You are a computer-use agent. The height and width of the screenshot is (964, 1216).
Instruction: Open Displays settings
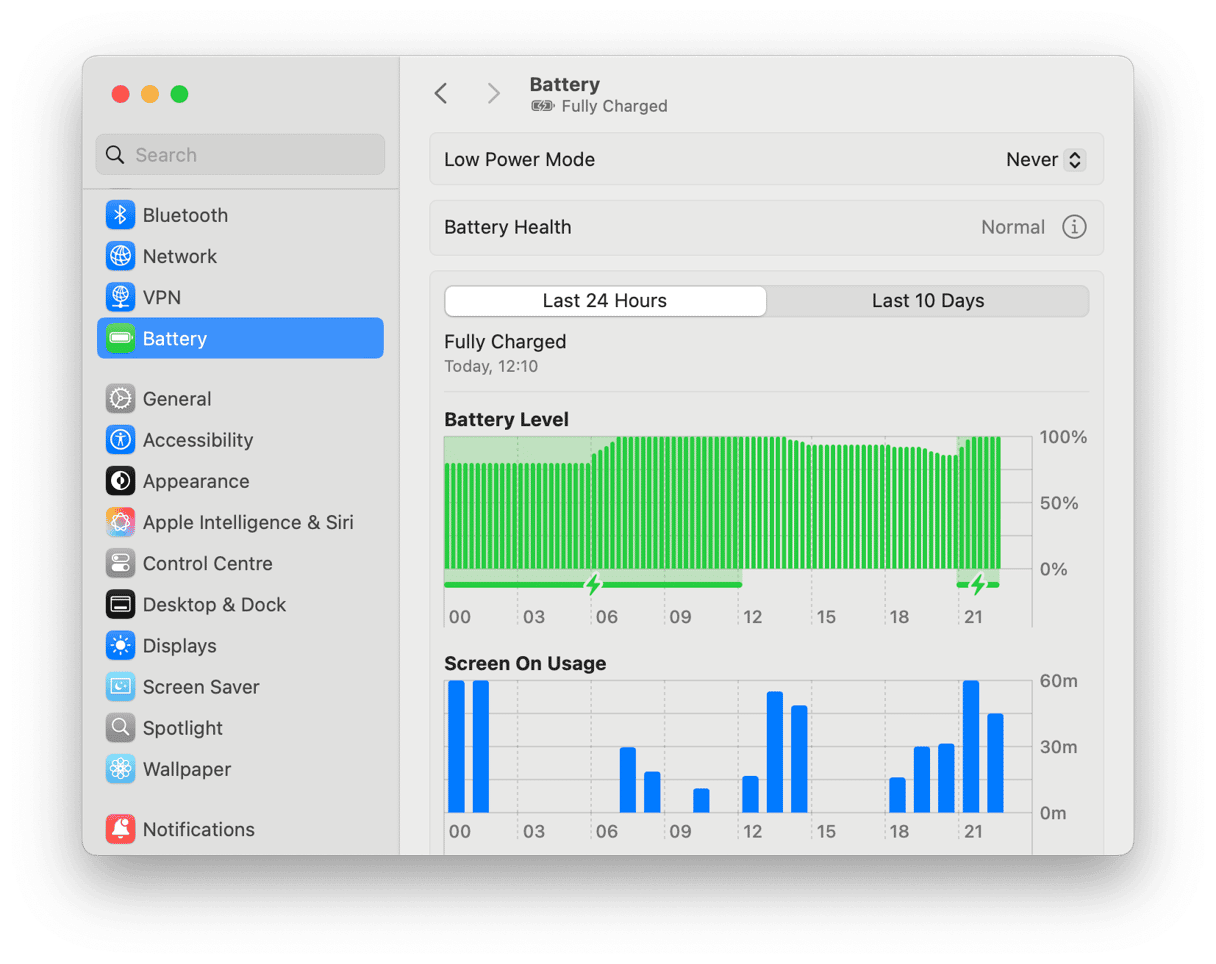(180, 646)
